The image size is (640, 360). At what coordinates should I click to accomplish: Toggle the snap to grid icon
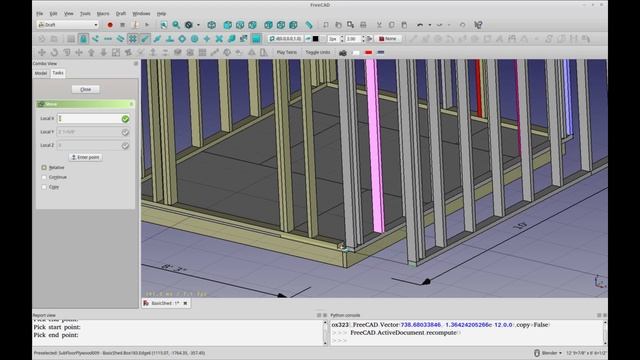133,39
